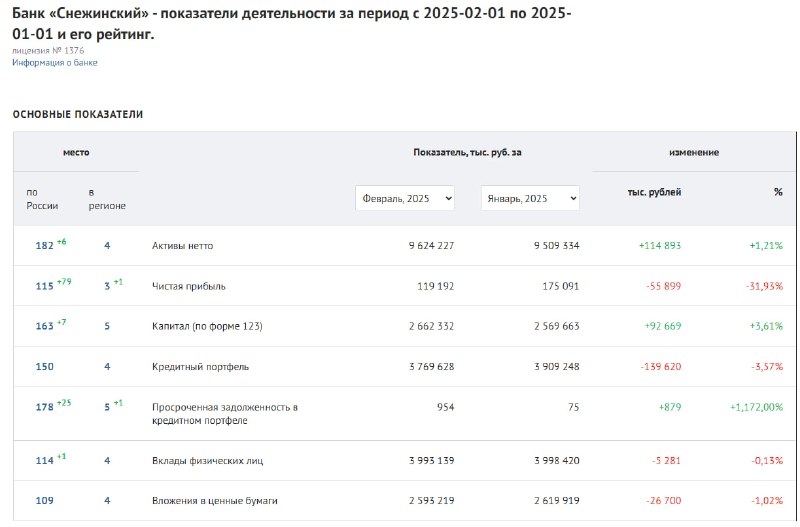
Task: Click regional rank 5 in Капитал row
Action: tap(107, 326)
